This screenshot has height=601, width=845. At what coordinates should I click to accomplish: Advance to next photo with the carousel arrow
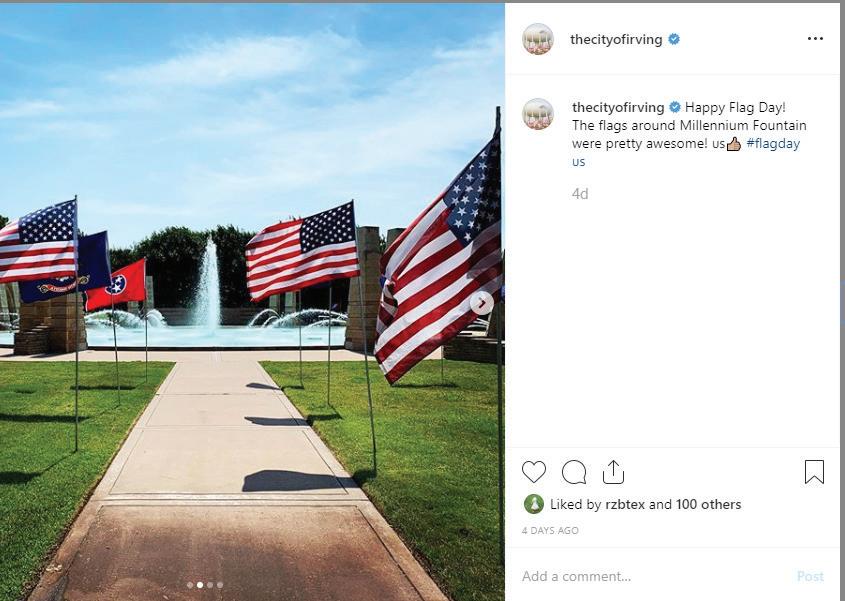coord(481,303)
